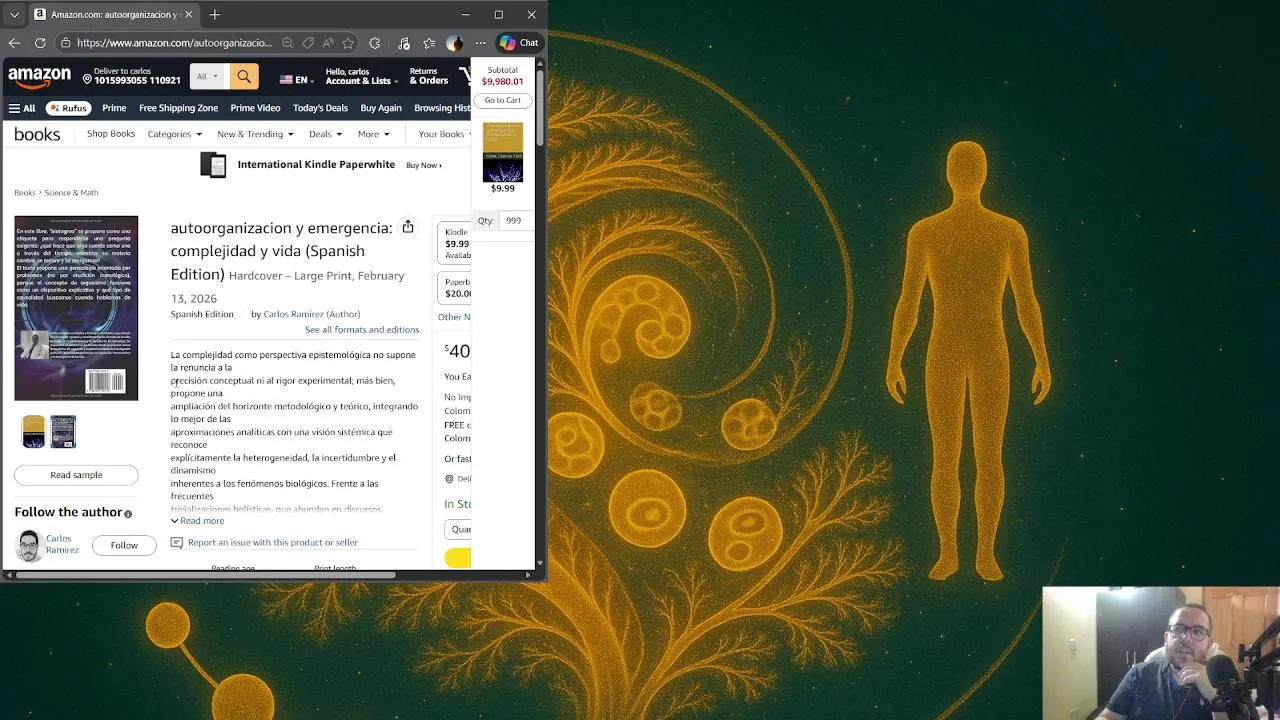Click Buy Now on Kindle Paperwhite banner
The image size is (1280, 720).
[424, 165]
